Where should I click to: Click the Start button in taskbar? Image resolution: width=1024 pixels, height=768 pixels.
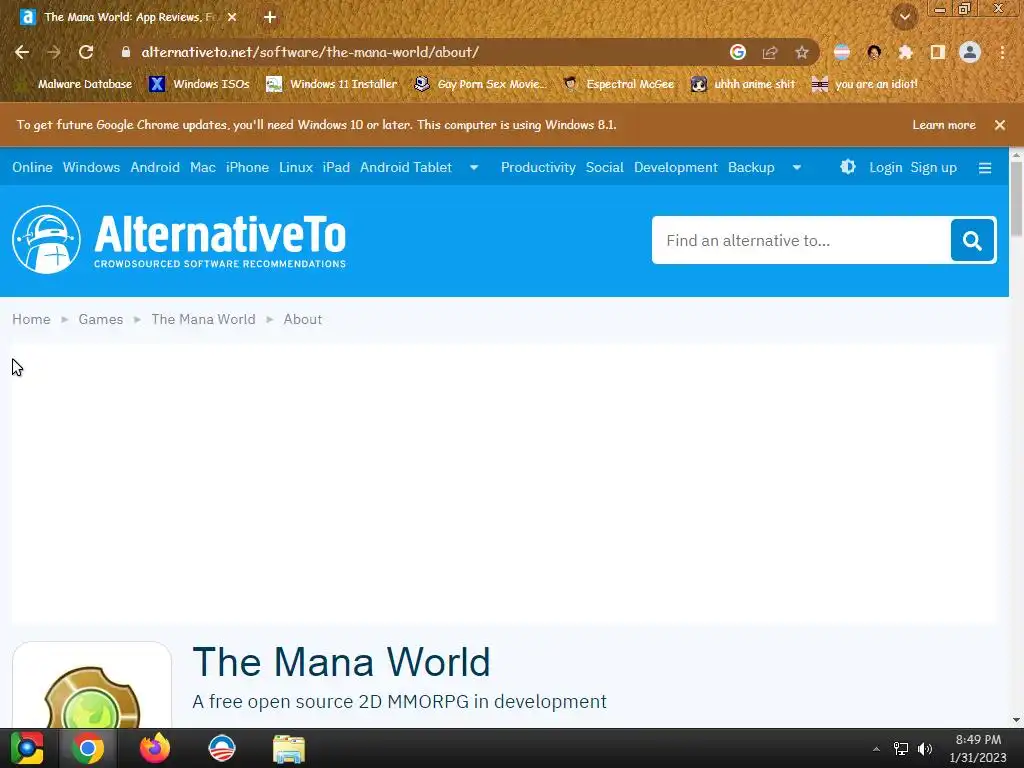[x=27, y=748]
